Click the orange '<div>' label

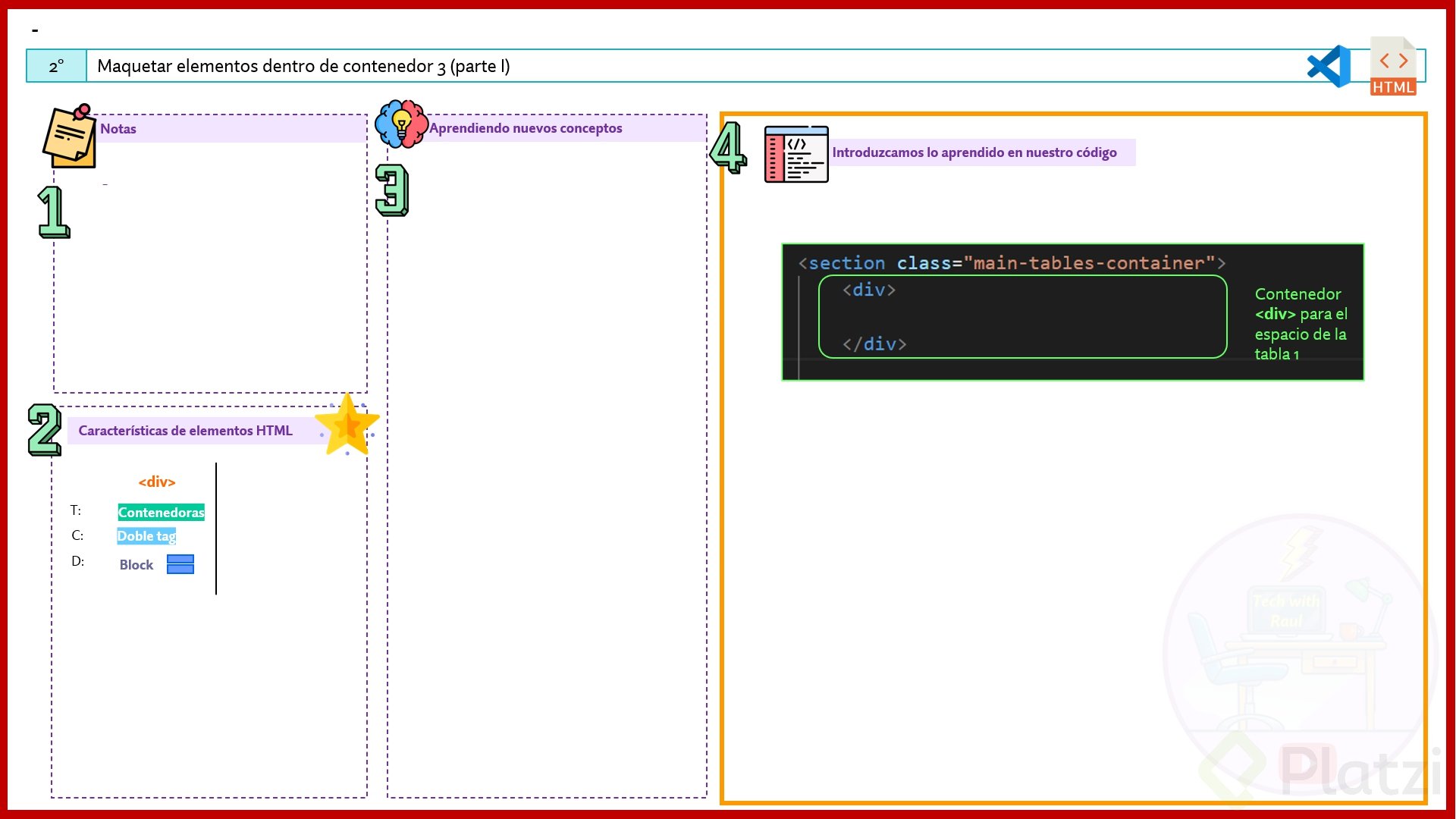pyautogui.click(x=157, y=482)
